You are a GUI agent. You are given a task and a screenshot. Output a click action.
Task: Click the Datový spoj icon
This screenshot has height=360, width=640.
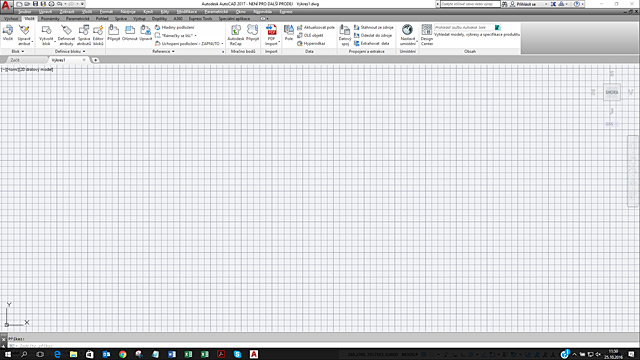(345, 35)
